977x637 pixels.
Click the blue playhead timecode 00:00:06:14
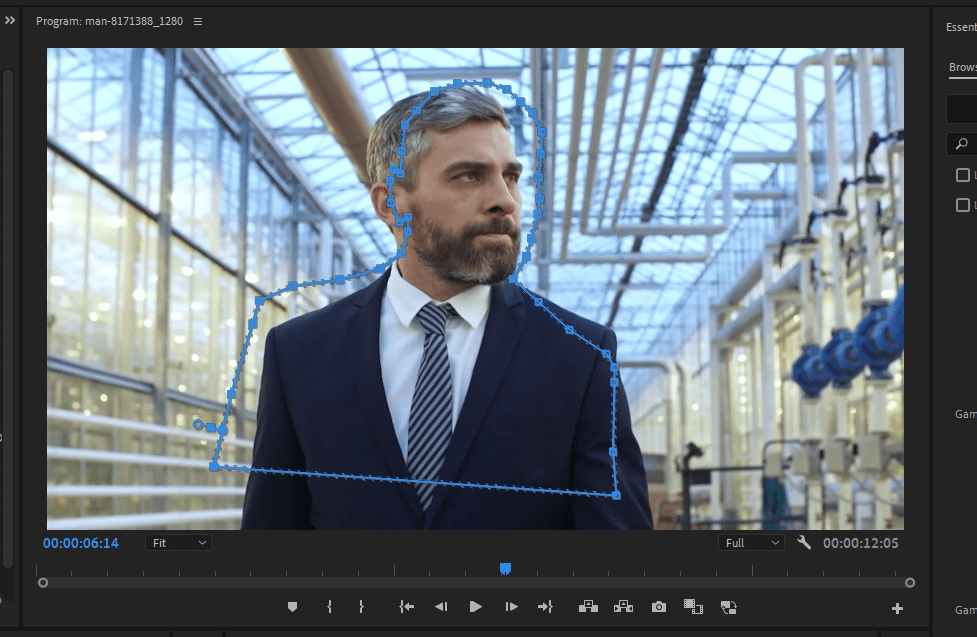point(81,543)
